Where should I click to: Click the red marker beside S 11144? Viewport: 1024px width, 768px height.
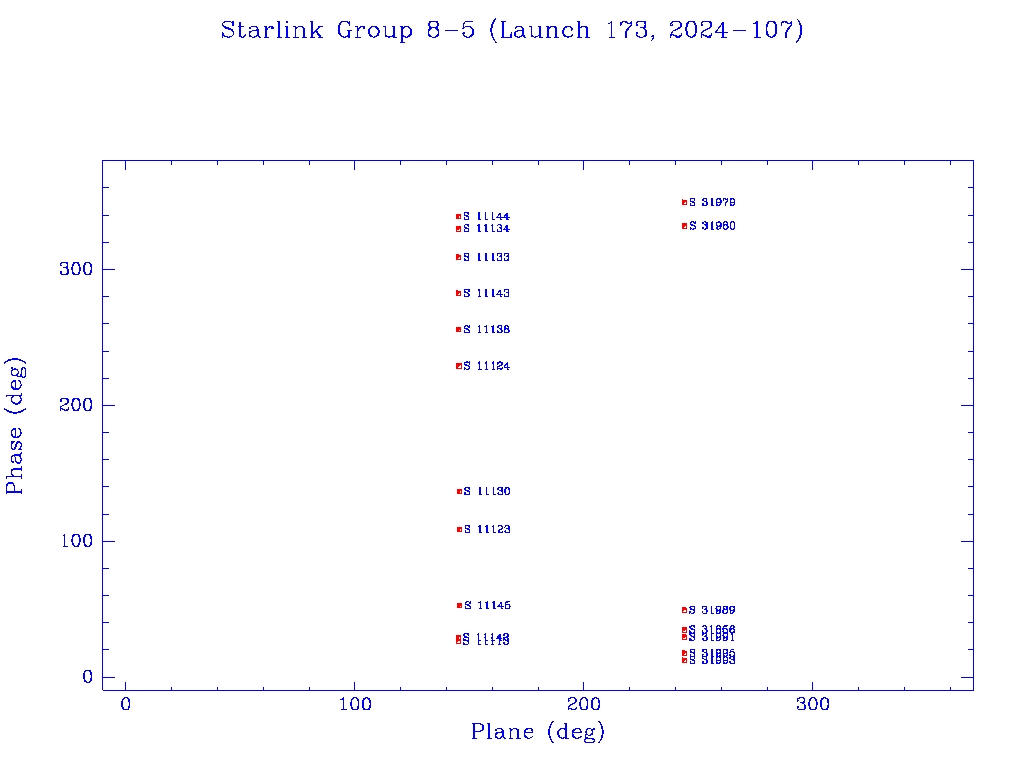458,216
